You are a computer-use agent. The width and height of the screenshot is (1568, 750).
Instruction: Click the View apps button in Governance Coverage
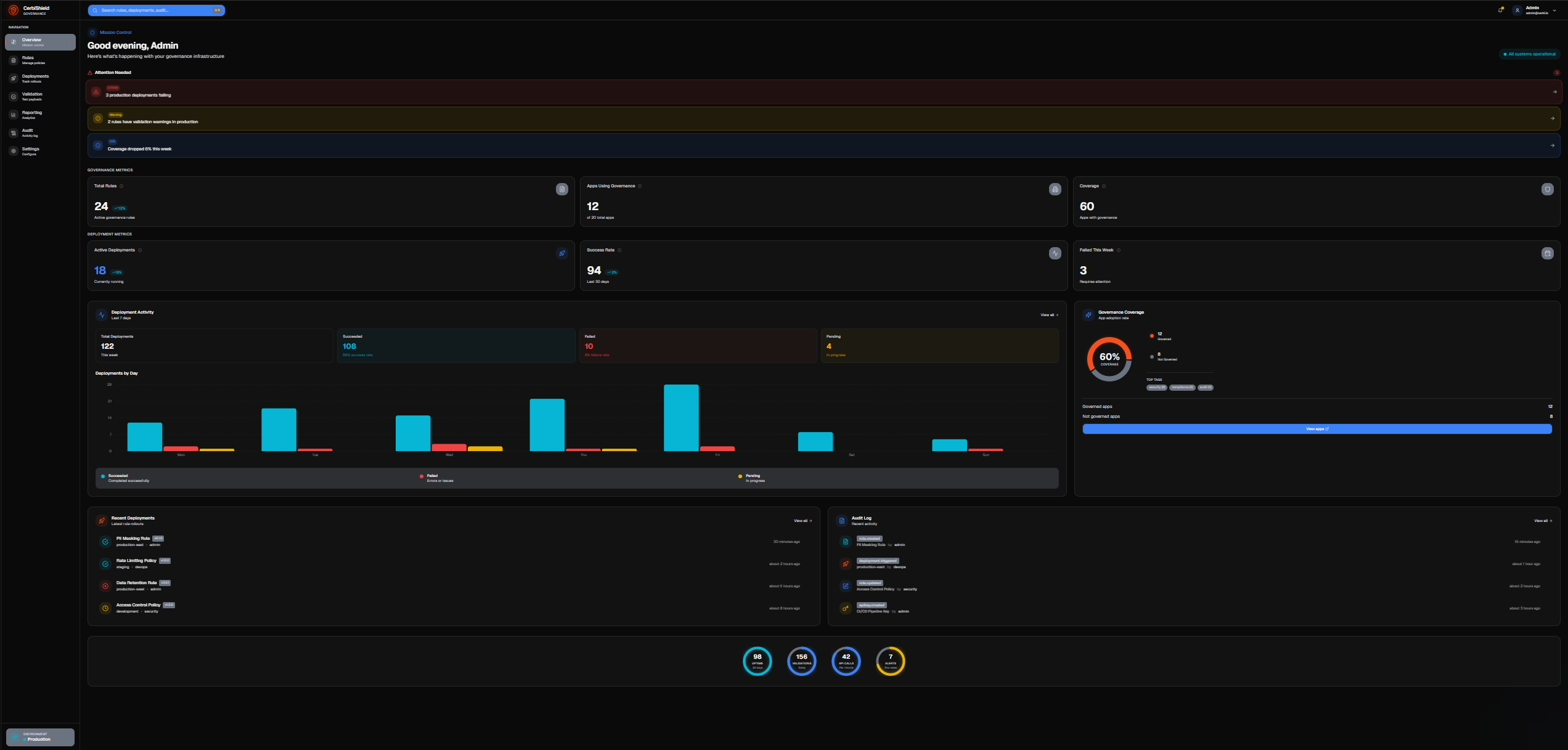tap(1317, 429)
